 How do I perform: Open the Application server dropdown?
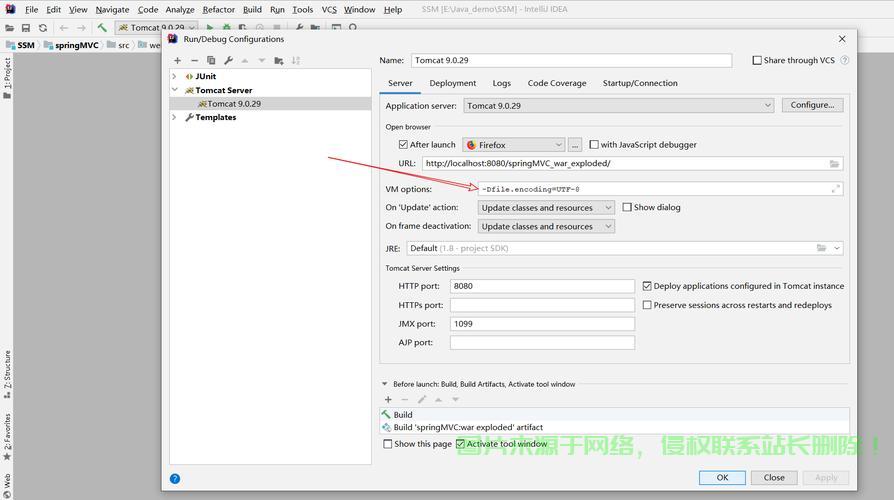tap(619, 105)
